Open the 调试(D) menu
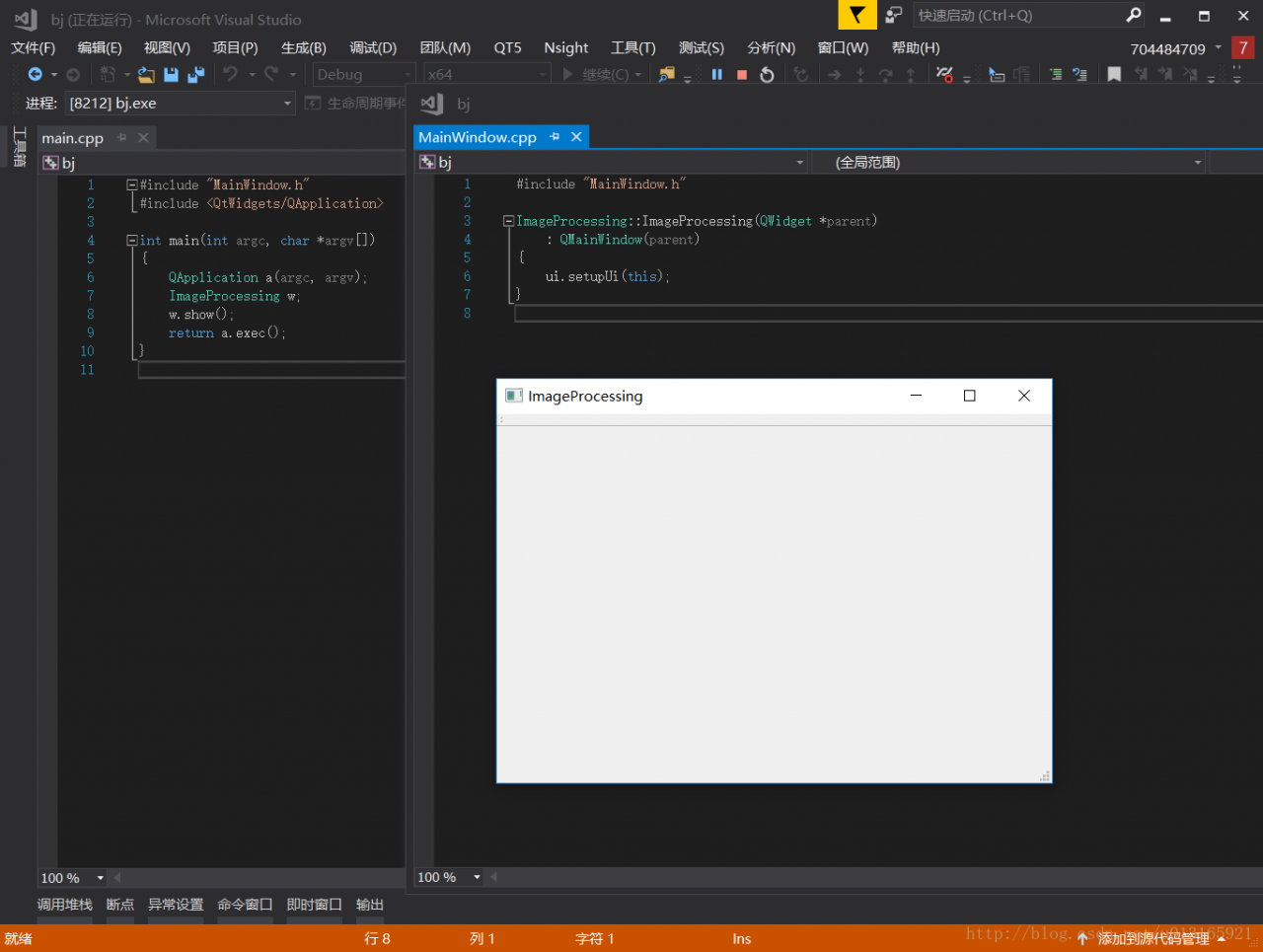The image size is (1263, 952). [x=372, y=47]
